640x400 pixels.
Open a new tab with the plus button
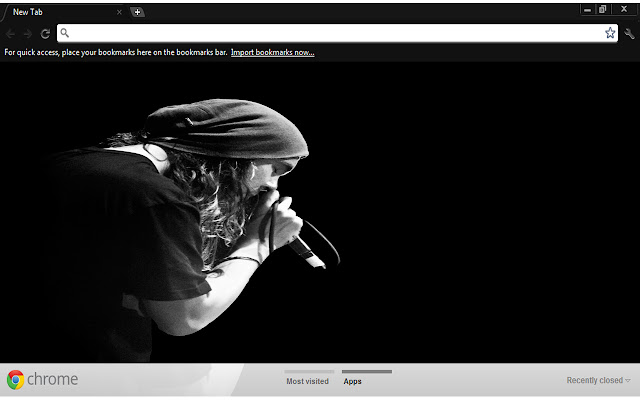point(137,12)
